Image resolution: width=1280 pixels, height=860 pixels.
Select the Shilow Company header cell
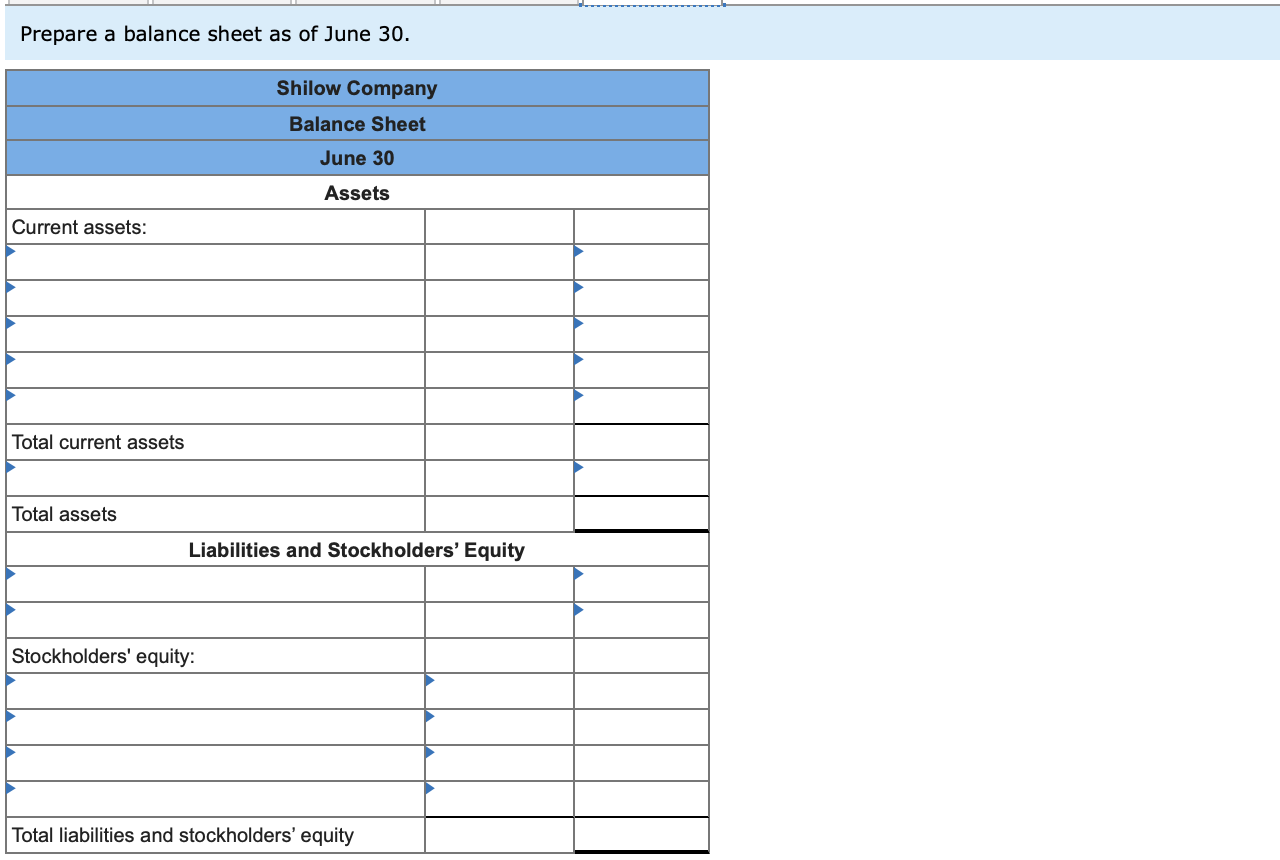click(x=357, y=88)
